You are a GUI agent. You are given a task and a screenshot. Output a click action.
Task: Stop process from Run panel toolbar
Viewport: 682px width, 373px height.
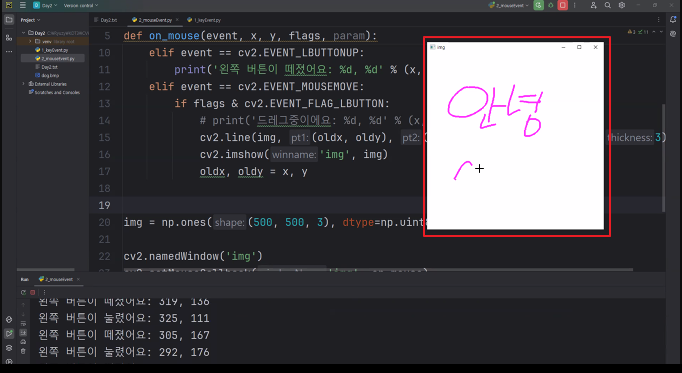[x=33, y=293]
